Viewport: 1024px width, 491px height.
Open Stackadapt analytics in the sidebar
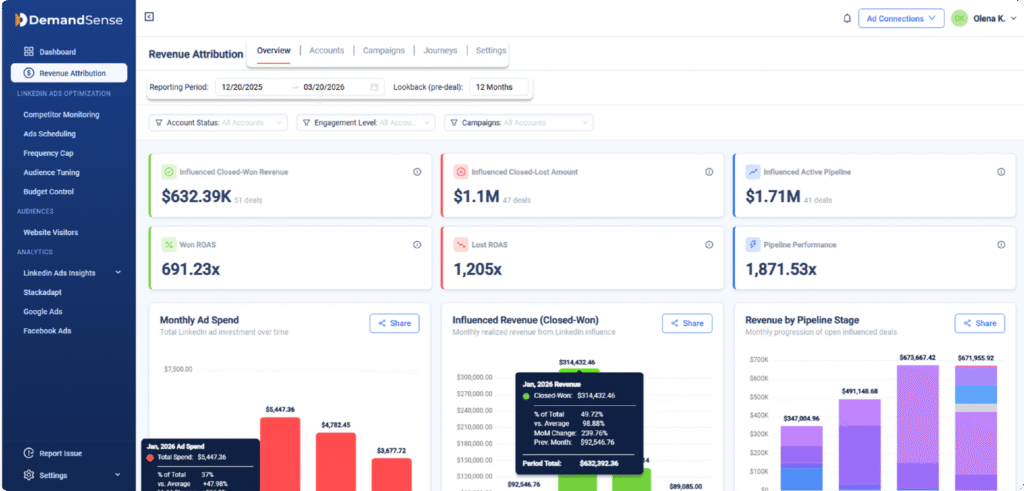pos(43,293)
